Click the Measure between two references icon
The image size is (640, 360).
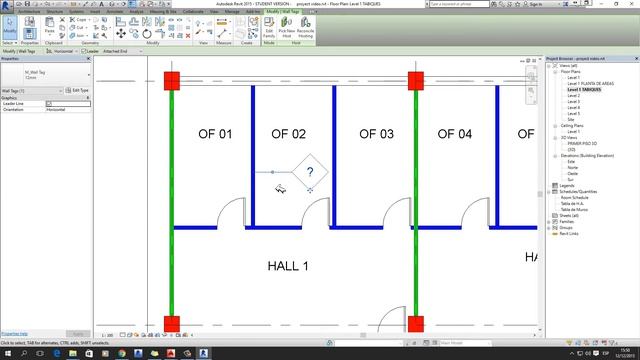[222, 22]
